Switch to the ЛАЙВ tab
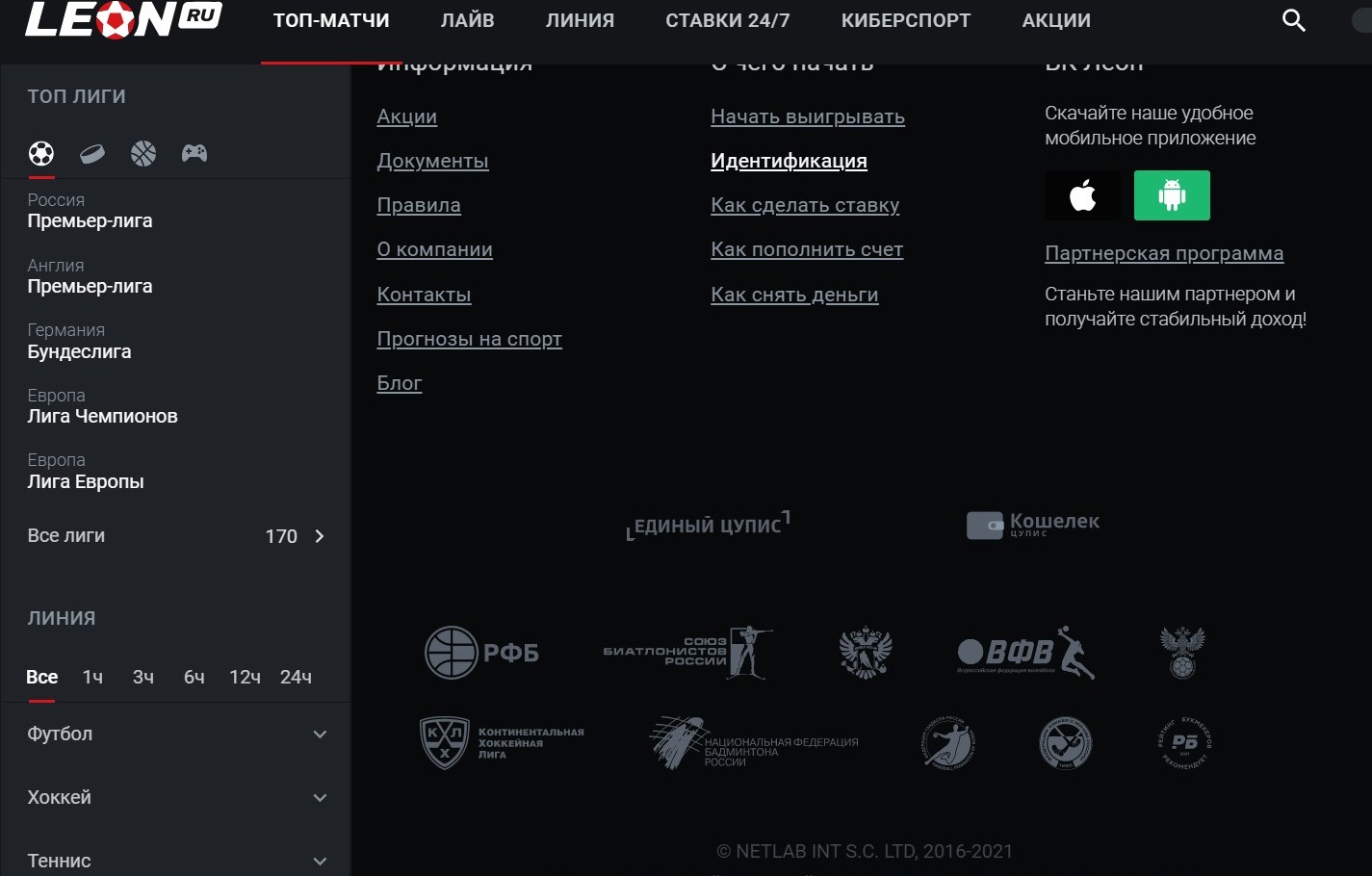 [468, 20]
